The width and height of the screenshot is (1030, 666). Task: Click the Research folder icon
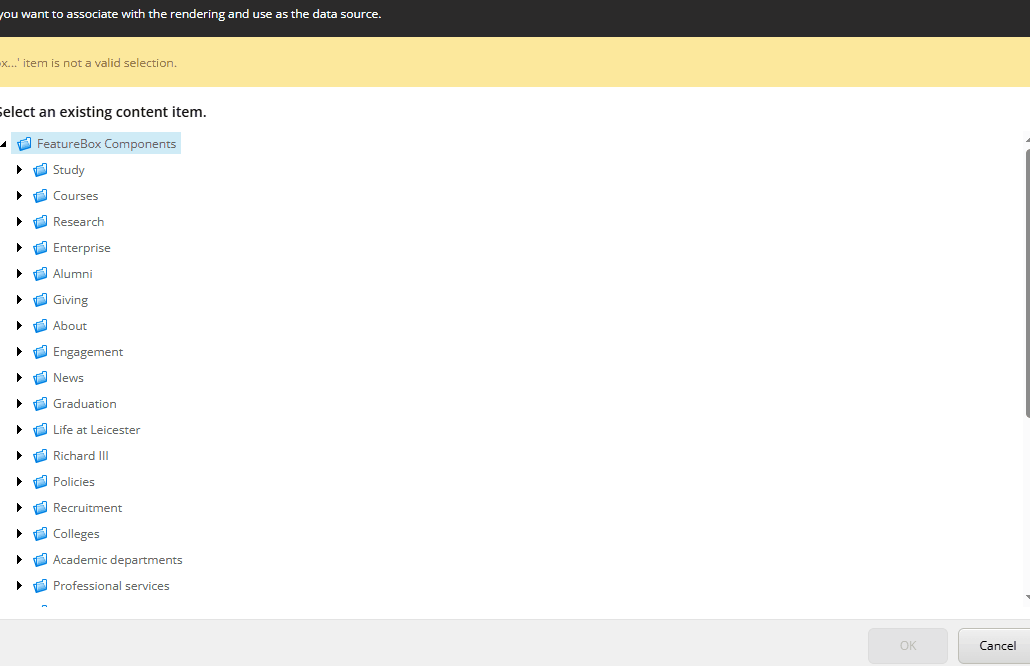[x=40, y=221]
